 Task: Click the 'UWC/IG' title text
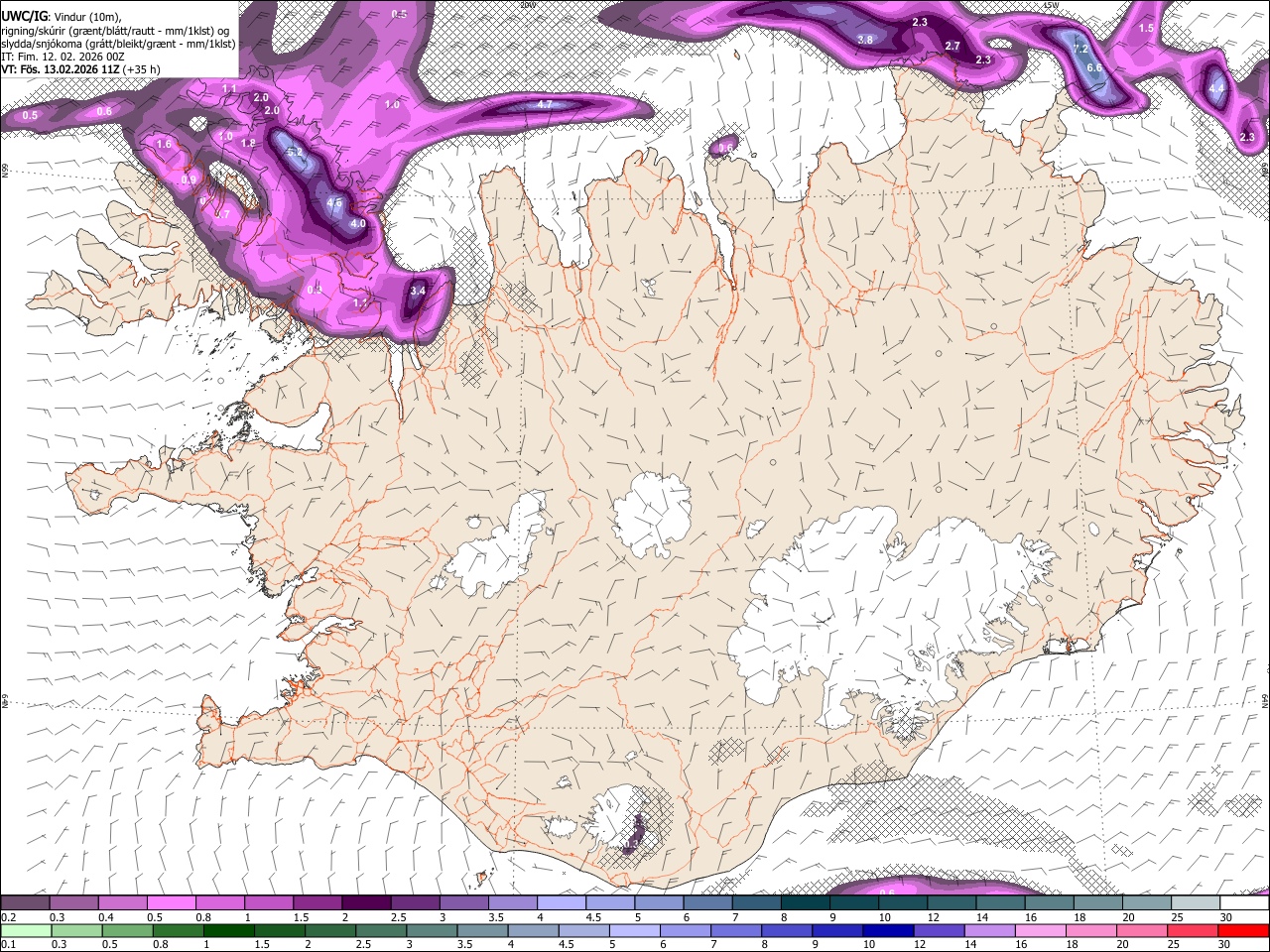click(x=23, y=15)
